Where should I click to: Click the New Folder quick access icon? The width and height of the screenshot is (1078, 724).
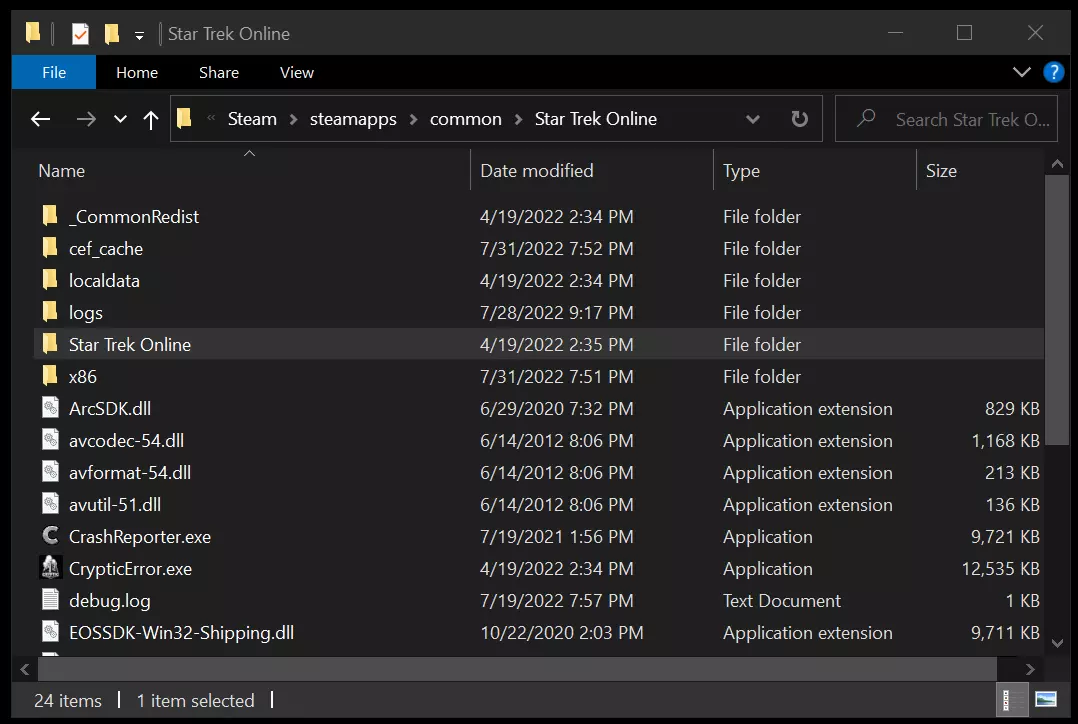[x=112, y=34]
